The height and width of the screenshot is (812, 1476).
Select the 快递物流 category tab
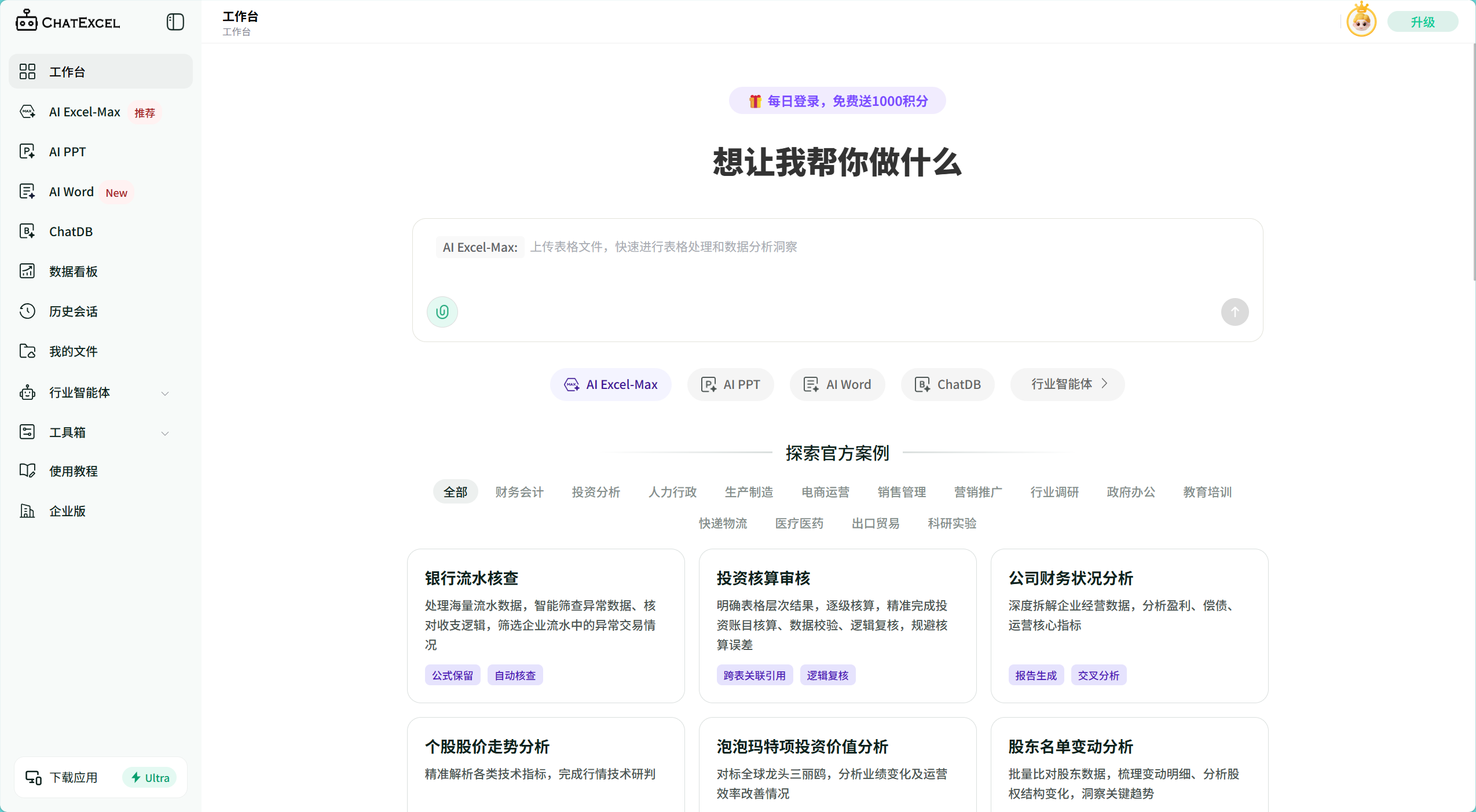click(x=723, y=523)
